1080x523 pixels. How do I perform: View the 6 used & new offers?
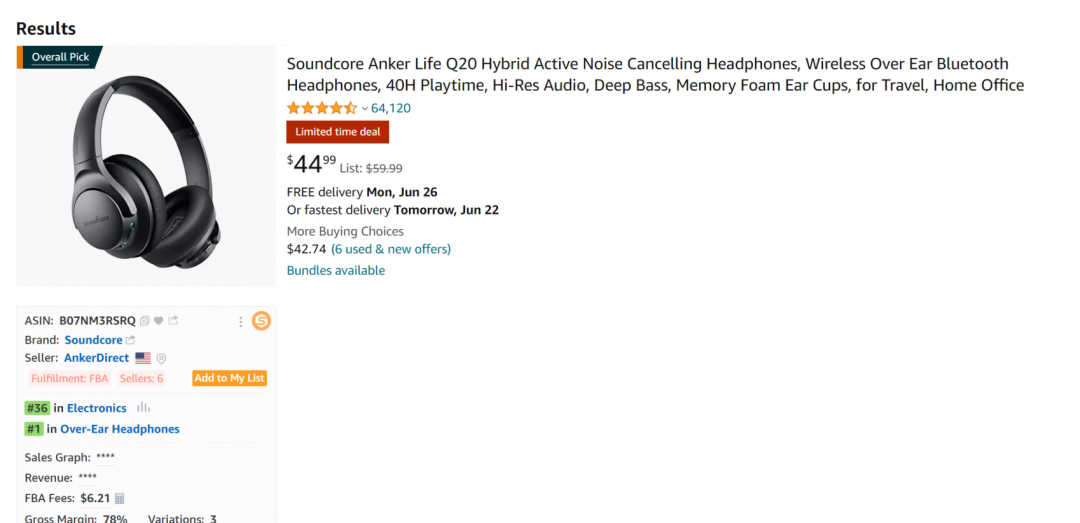point(391,249)
